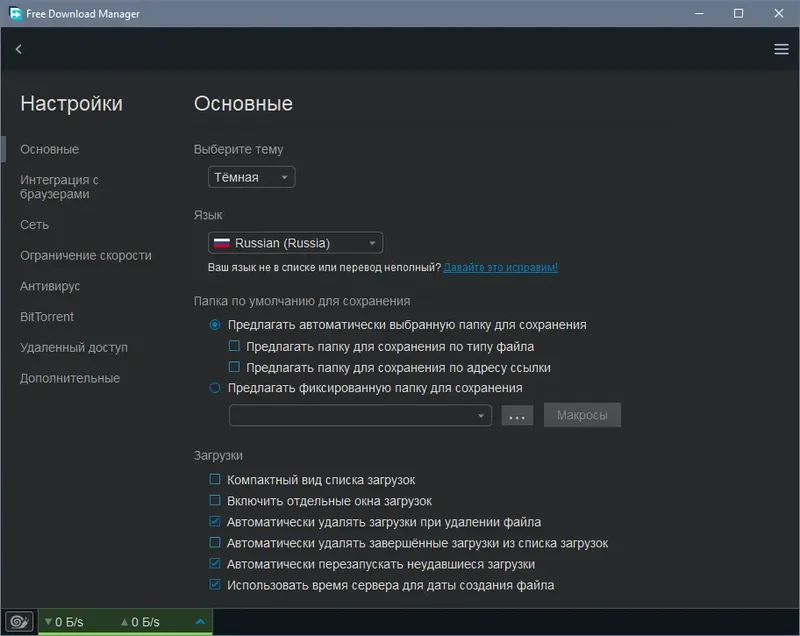Open the Сеть settings section
Image resolution: width=800 pixels, height=636 pixels.
(33, 224)
